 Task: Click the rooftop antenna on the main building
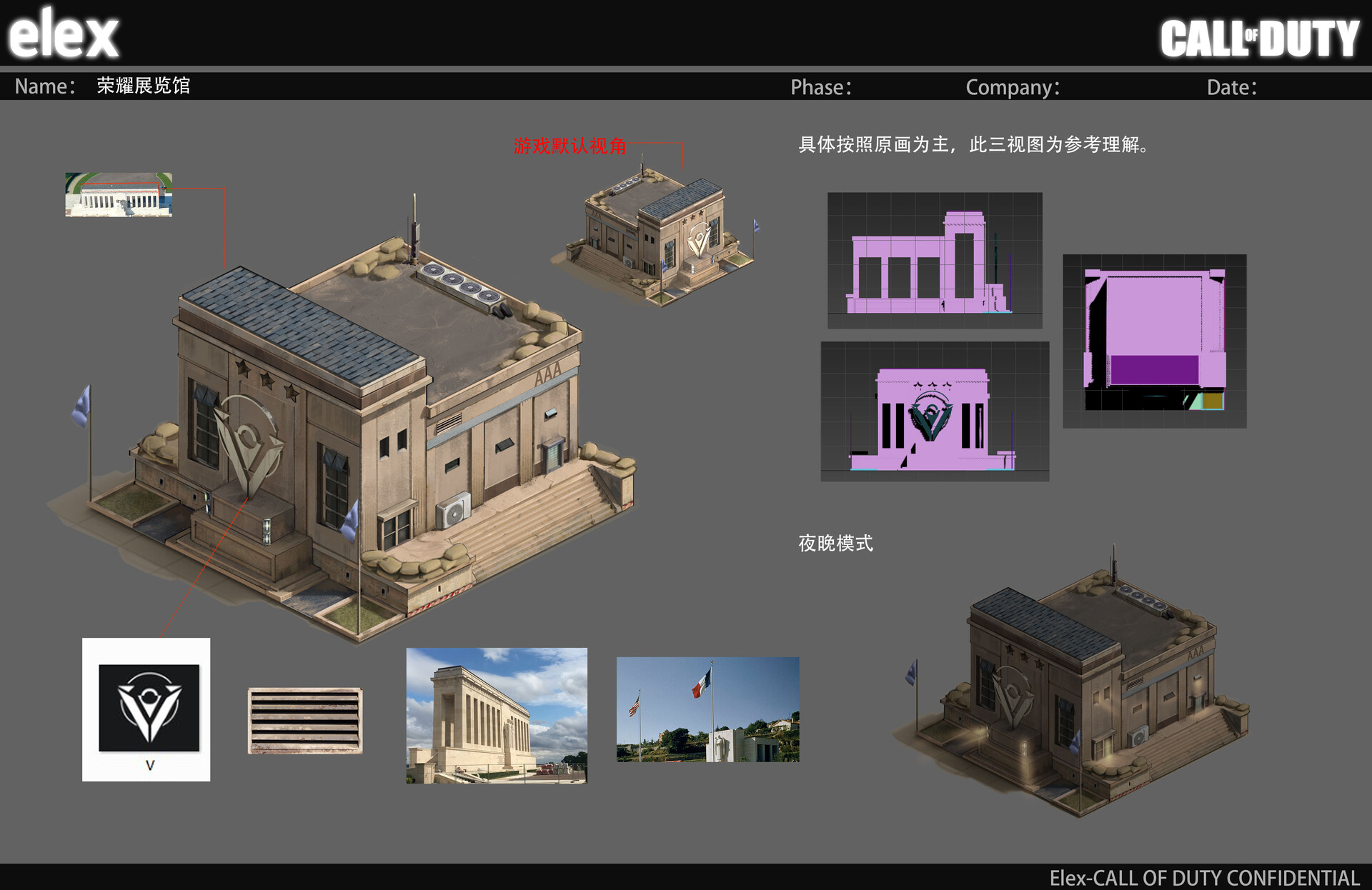[x=415, y=229]
